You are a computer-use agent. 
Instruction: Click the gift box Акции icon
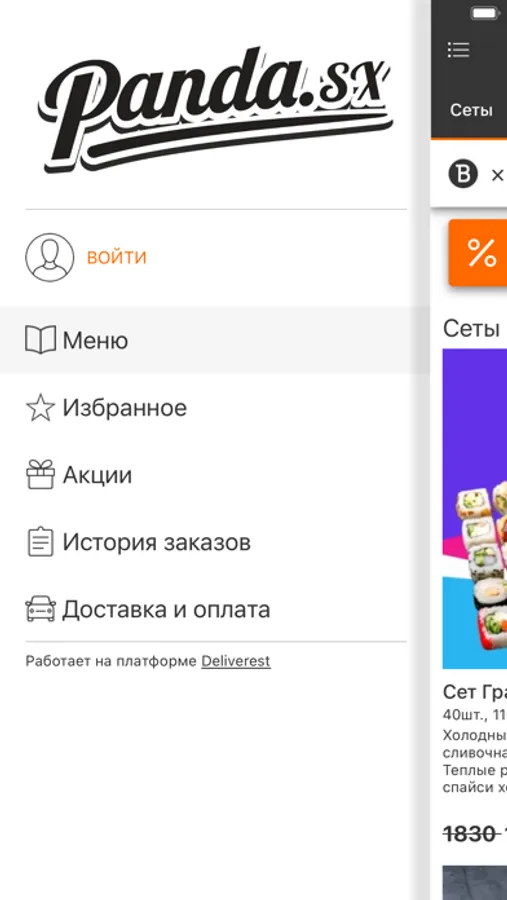coord(40,474)
